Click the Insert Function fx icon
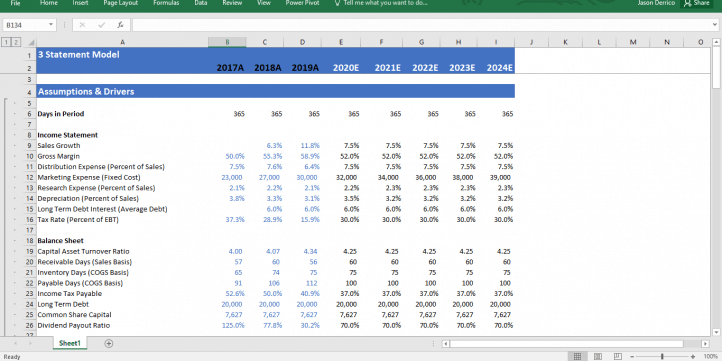Image resolution: width=722 pixels, height=361 pixels. pyautogui.click(x=120, y=25)
